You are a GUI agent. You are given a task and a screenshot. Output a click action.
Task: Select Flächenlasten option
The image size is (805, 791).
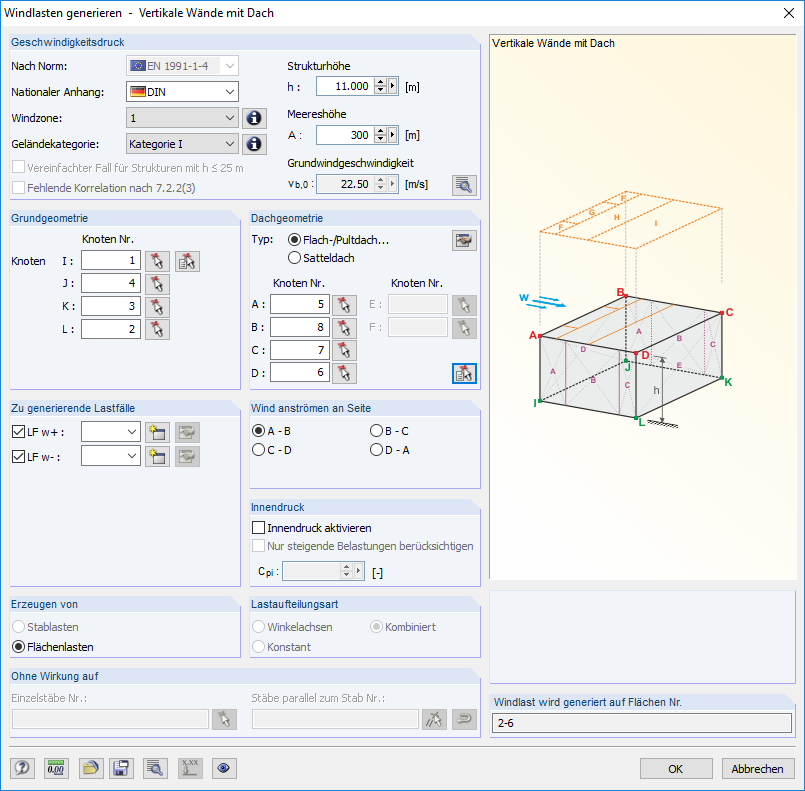coord(18,647)
